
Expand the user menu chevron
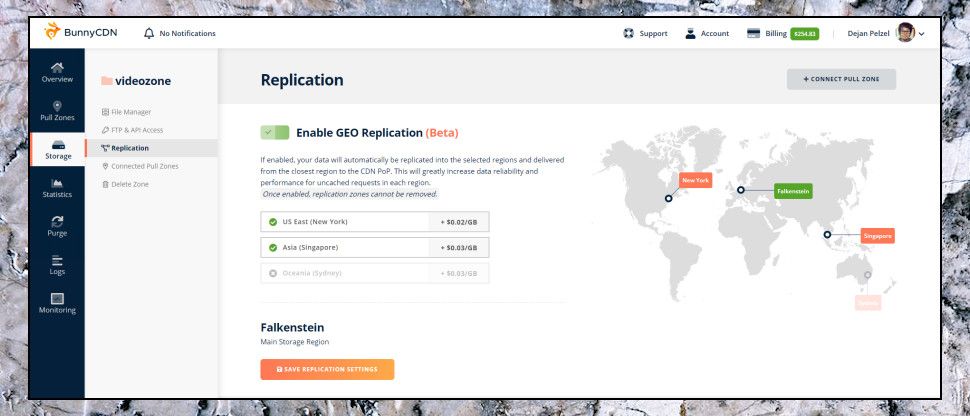pos(922,34)
